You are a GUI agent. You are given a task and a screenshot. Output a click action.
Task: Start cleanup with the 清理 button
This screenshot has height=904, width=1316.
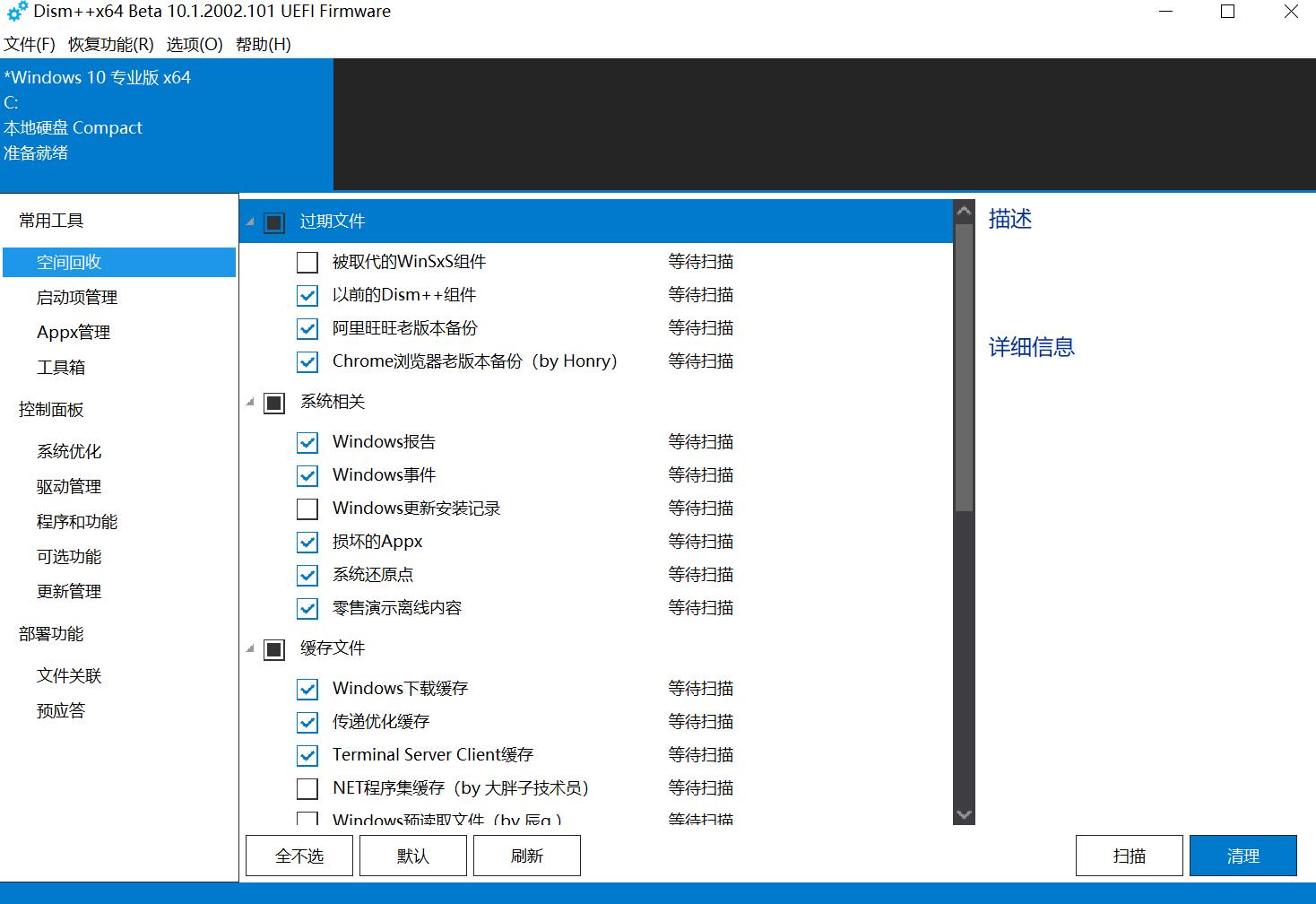pos(1243,855)
